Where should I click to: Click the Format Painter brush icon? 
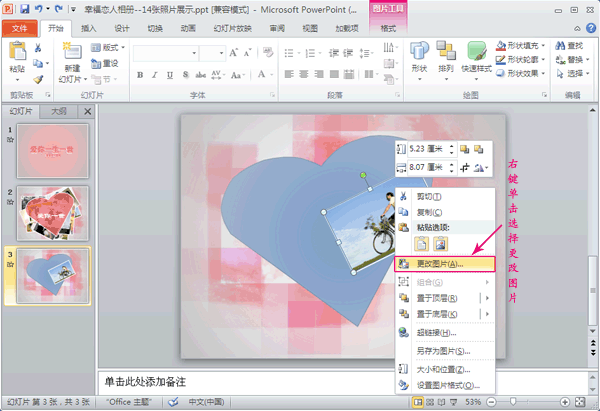38,79
